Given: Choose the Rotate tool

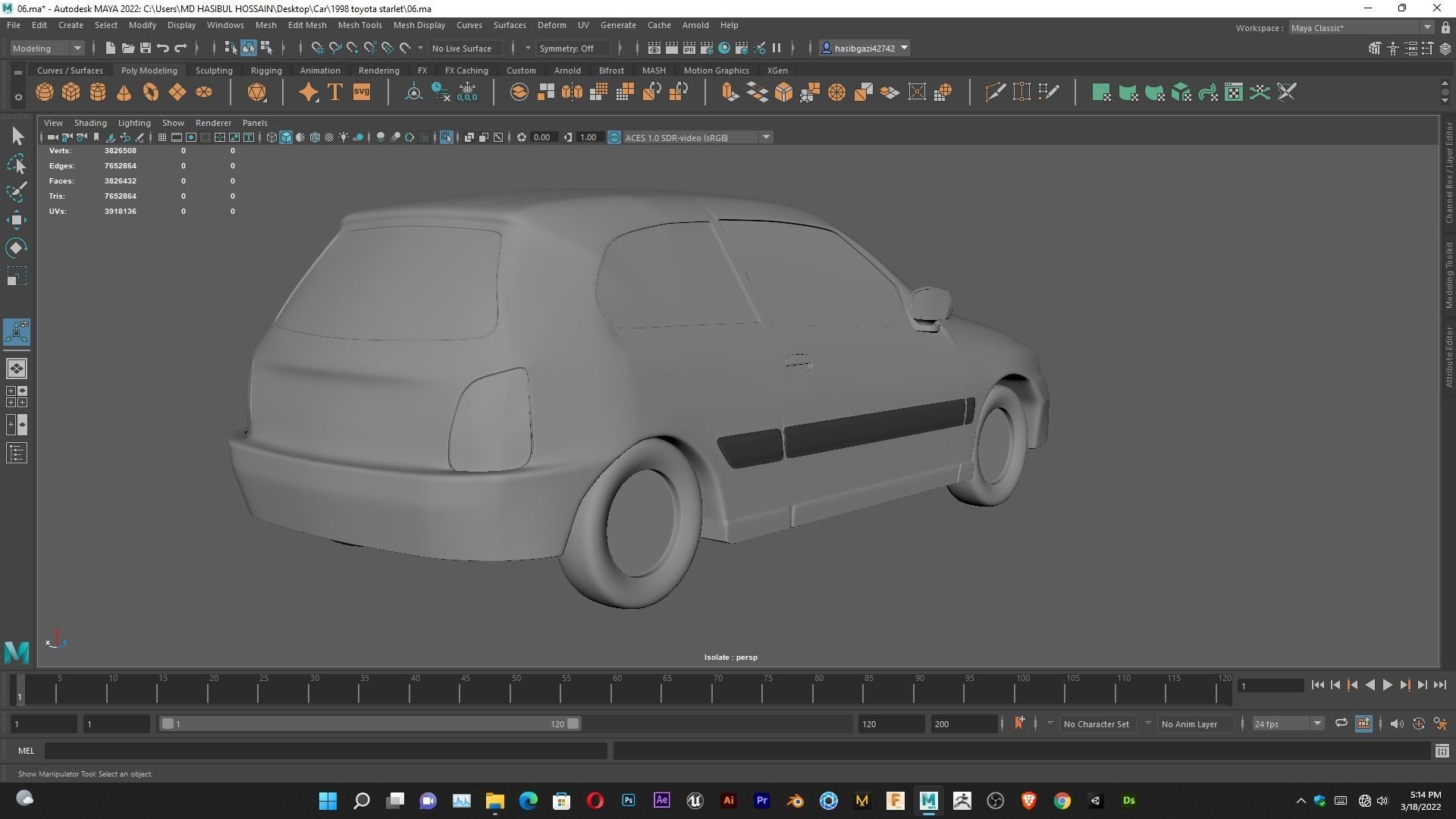Looking at the screenshot, I should 17,248.
